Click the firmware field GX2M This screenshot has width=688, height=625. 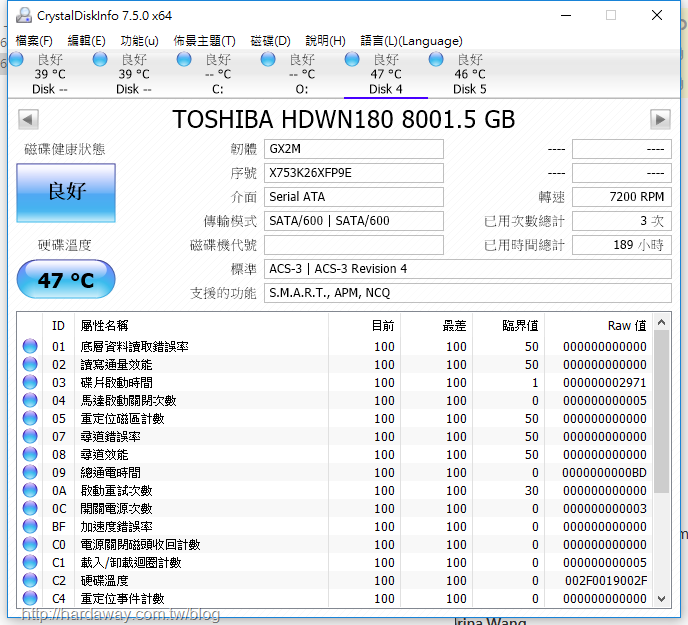coord(354,149)
